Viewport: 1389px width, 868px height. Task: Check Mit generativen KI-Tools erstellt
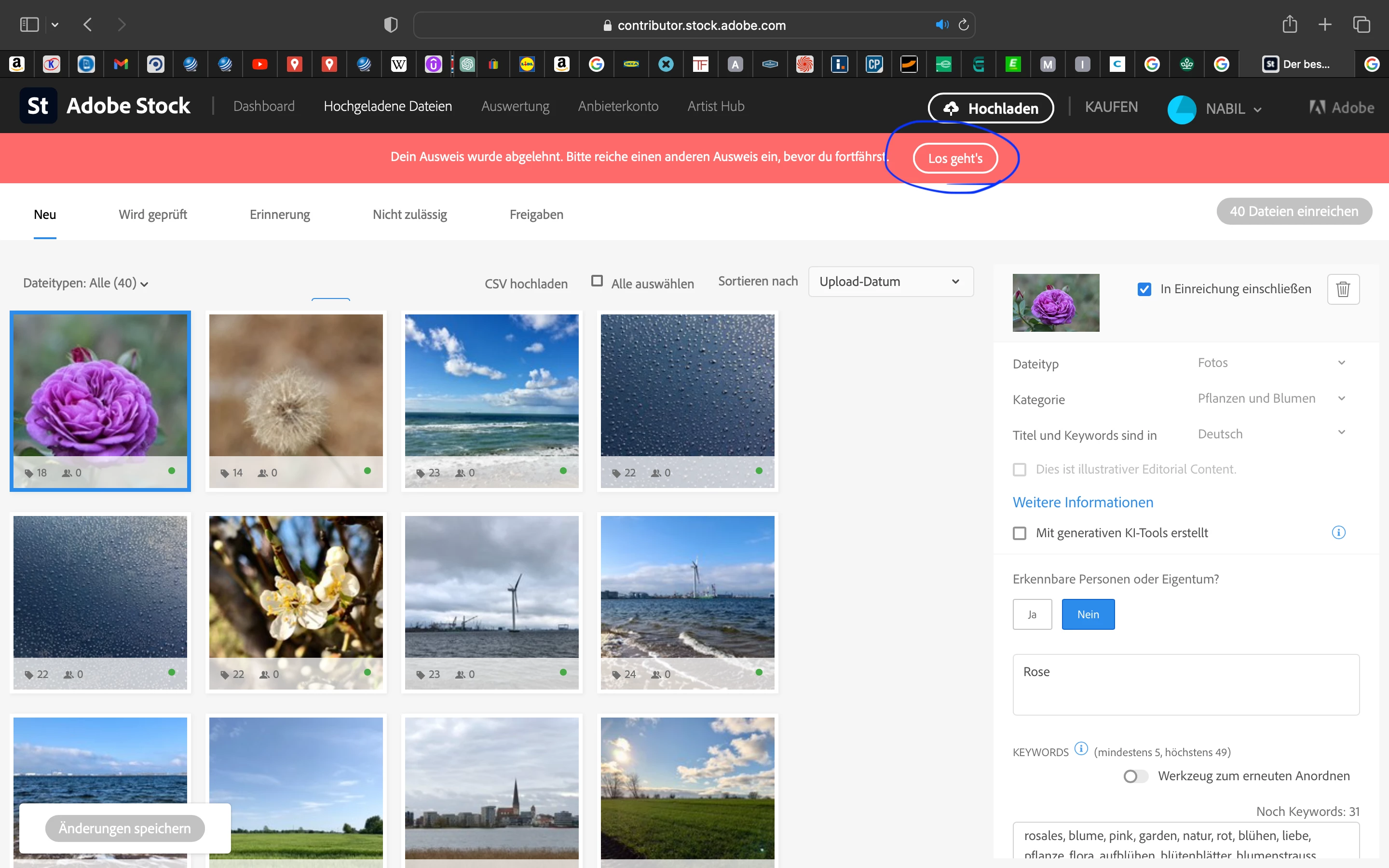[x=1020, y=533]
